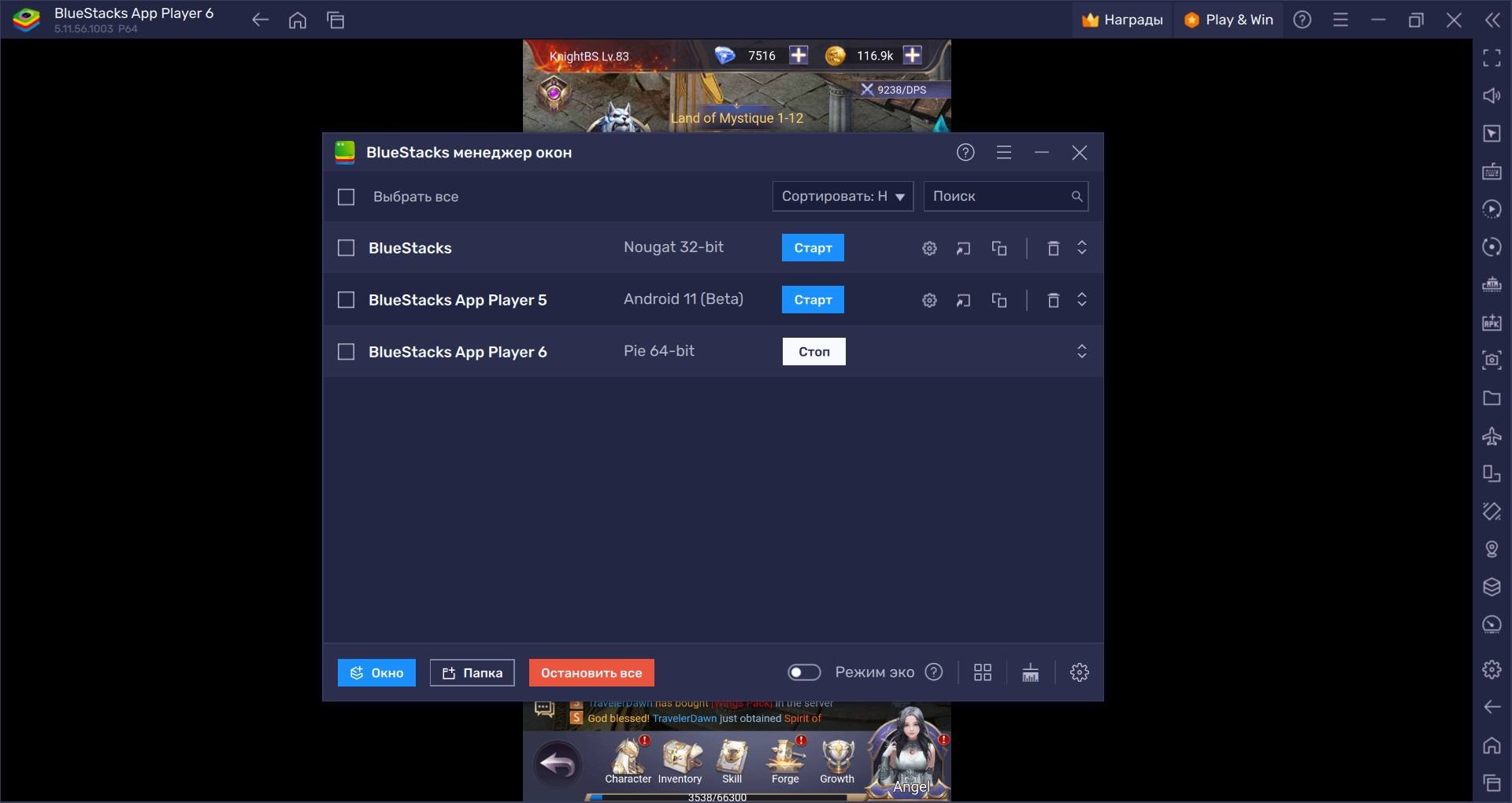Open multi-instance manager layers icon in sidebar
1512x803 pixels.
[x=1492, y=587]
